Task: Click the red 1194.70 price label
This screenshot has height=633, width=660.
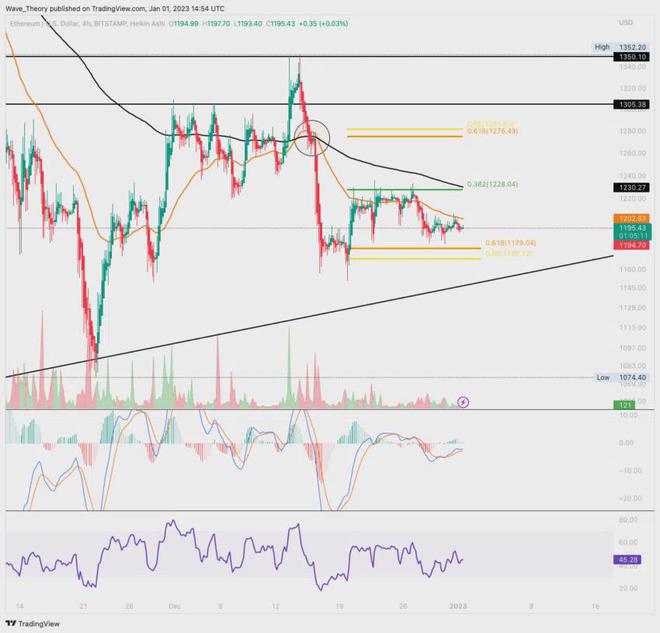Action: point(632,245)
